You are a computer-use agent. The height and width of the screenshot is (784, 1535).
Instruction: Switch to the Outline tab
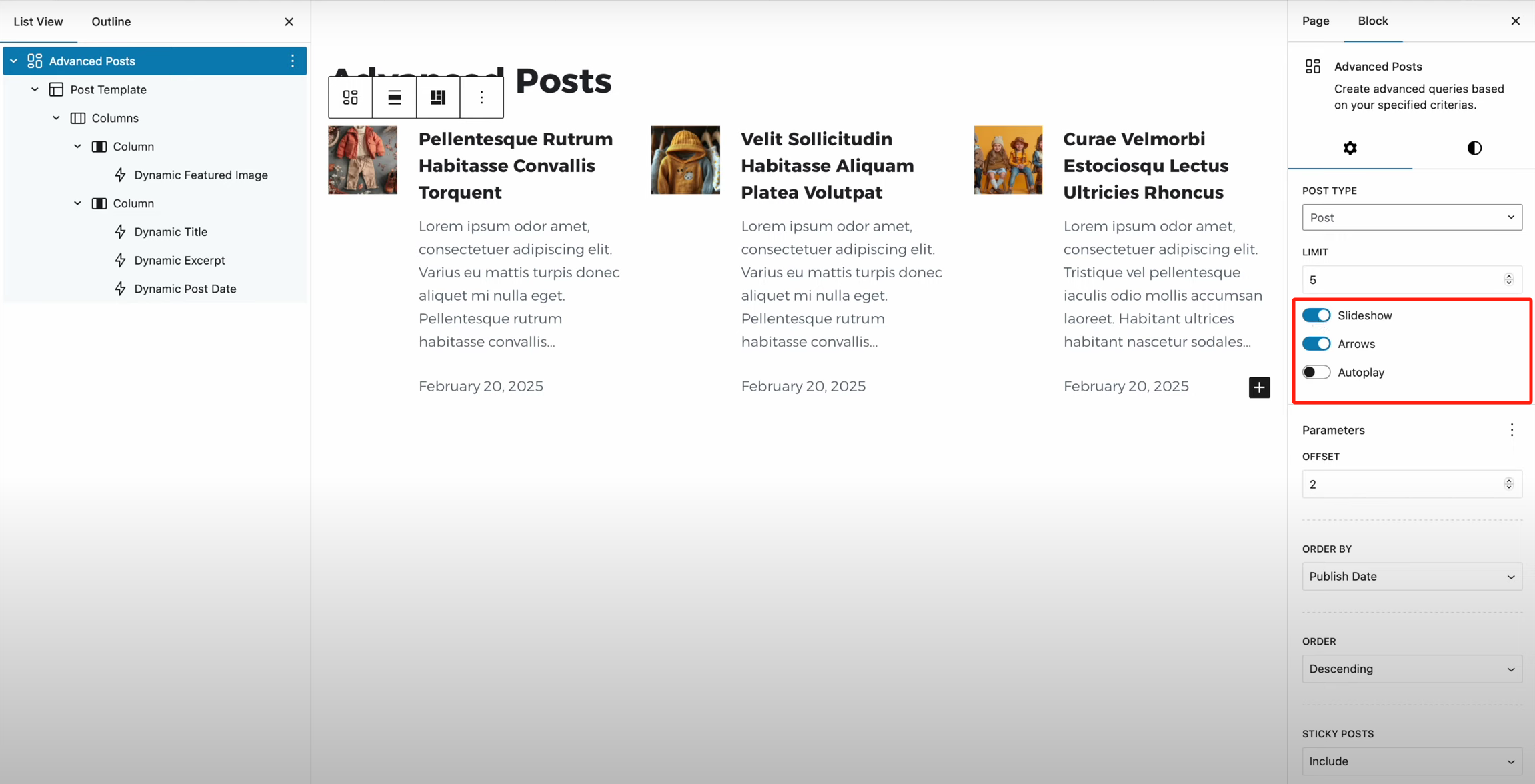(x=111, y=22)
